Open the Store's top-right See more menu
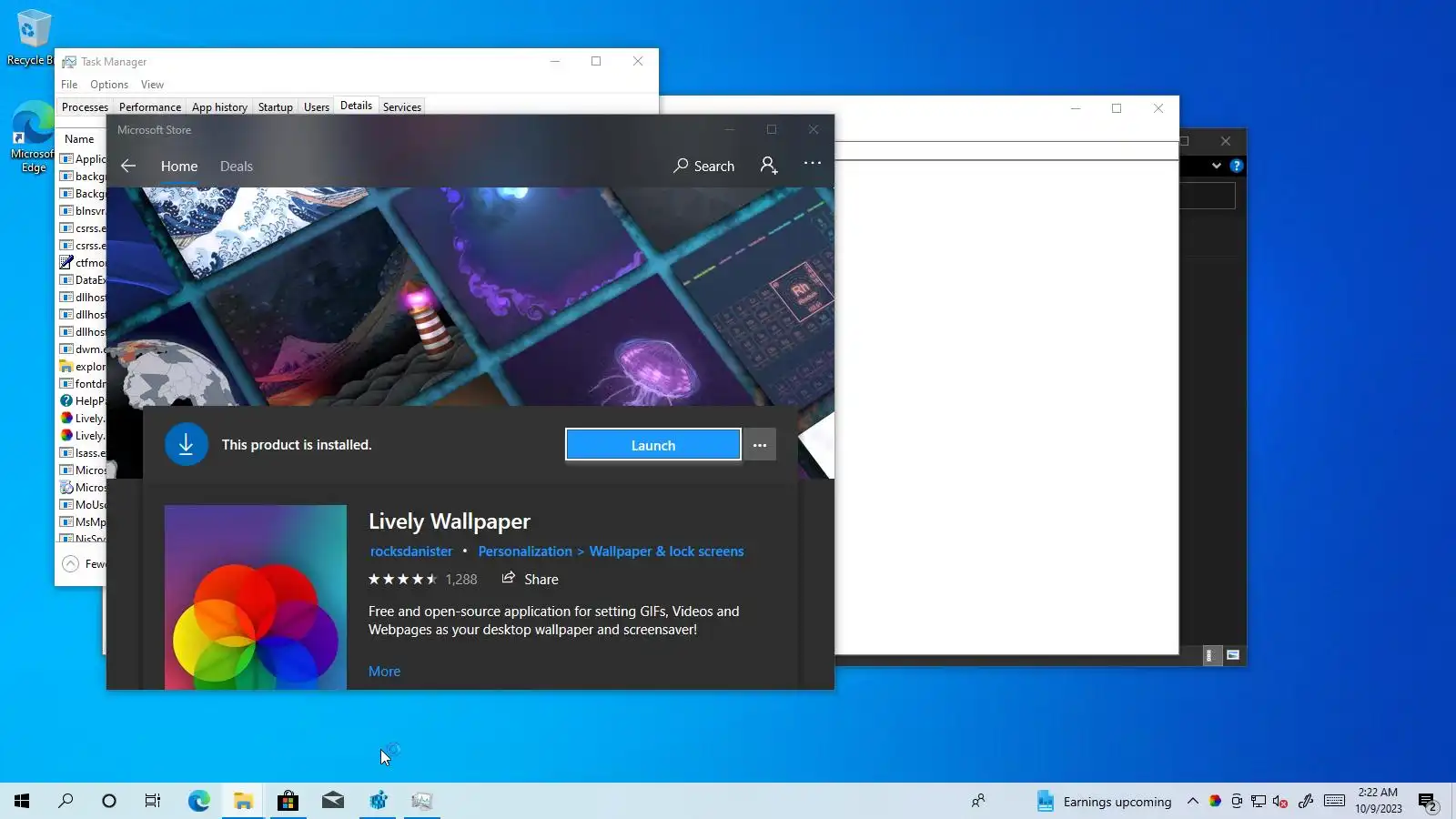Image resolution: width=1456 pixels, height=819 pixels. click(813, 163)
